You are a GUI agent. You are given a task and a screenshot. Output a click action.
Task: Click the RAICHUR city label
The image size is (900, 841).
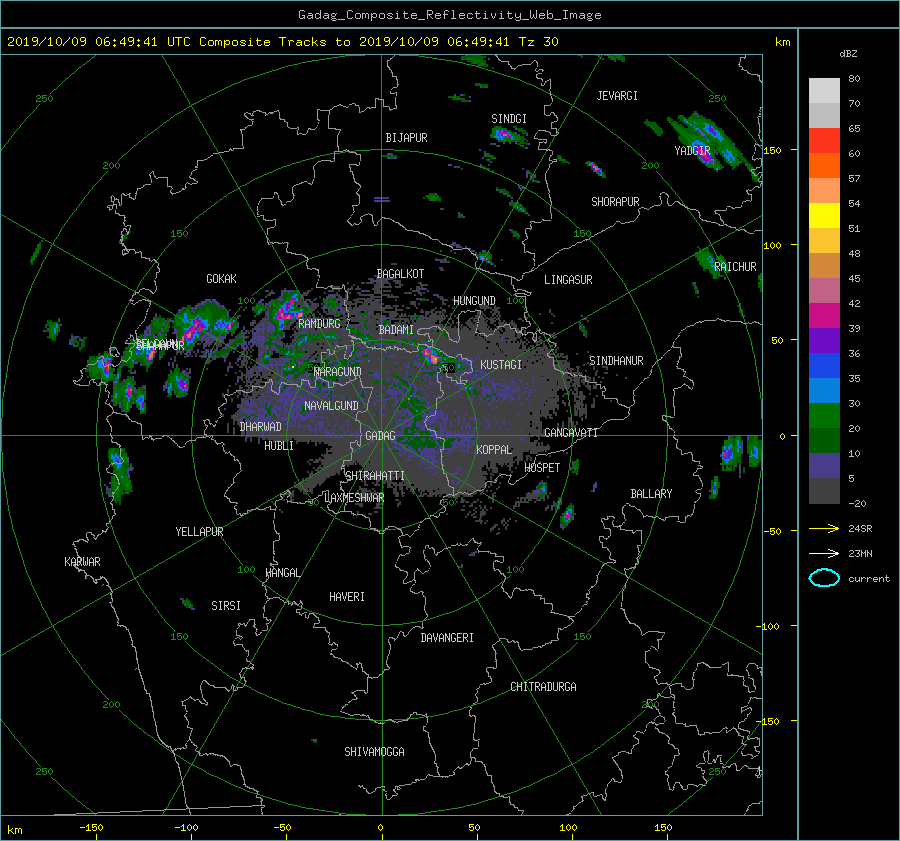(735, 267)
